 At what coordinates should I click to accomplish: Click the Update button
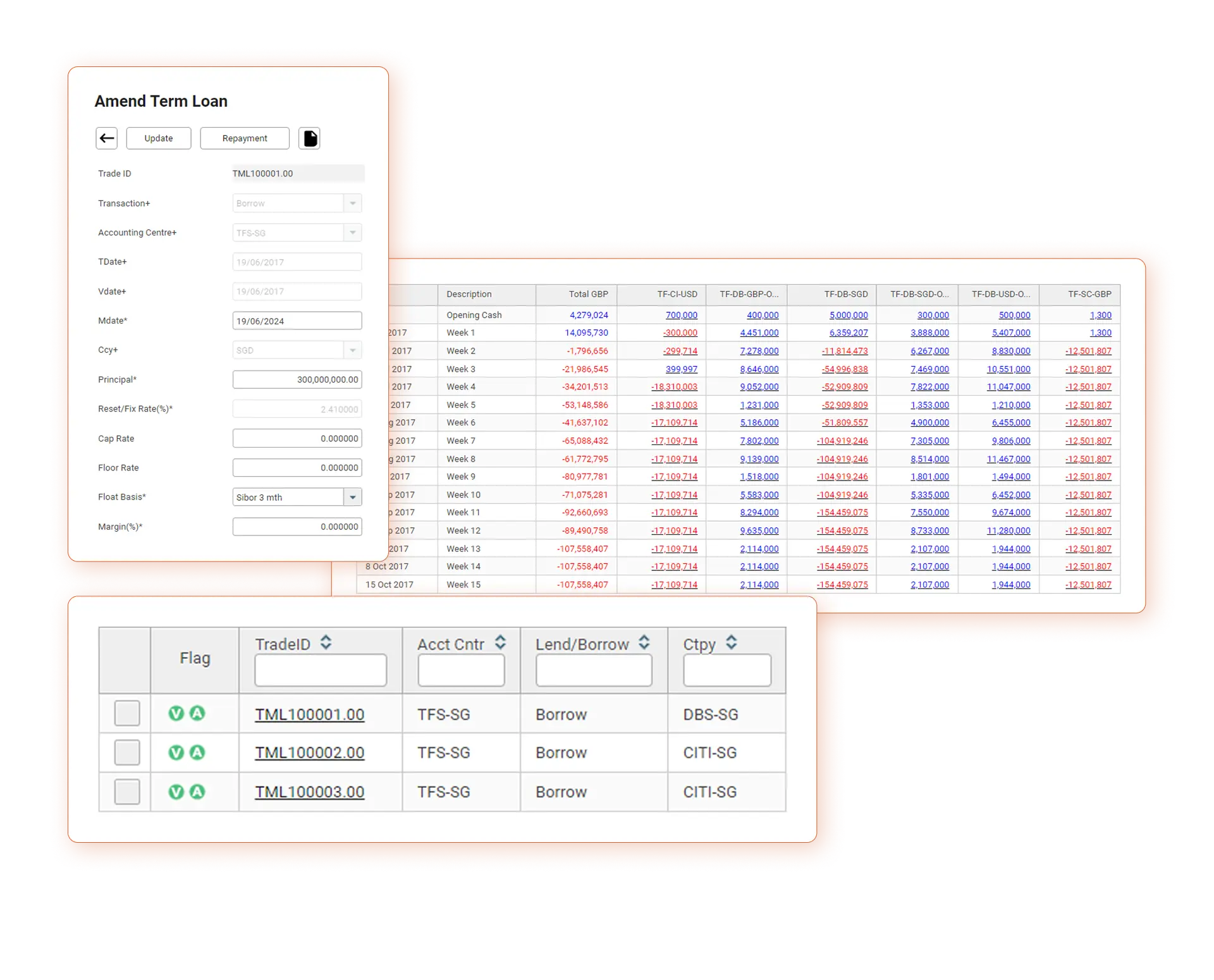[159, 138]
